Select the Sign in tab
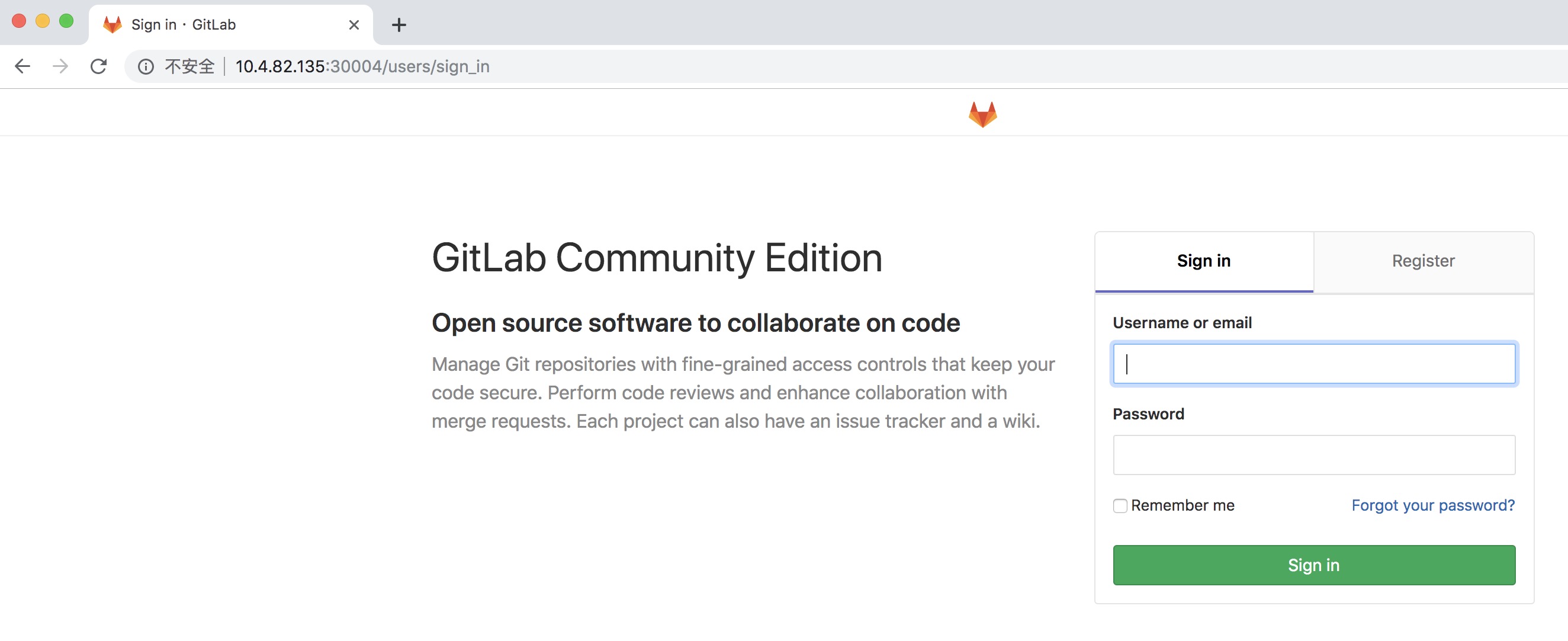Screen dimensions: 1568x641 (1203, 261)
